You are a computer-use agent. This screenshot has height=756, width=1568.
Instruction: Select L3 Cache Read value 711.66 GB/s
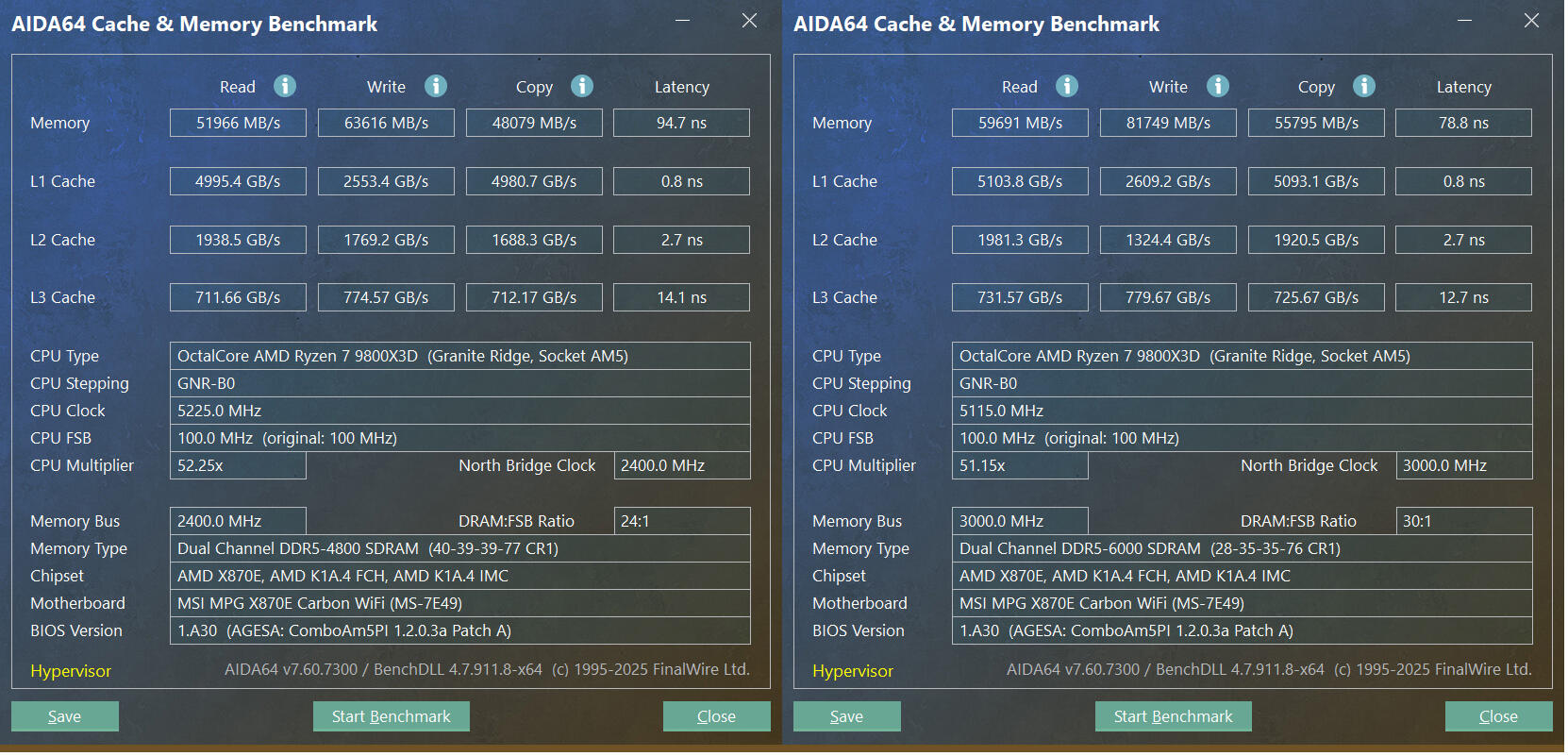(x=238, y=297)
